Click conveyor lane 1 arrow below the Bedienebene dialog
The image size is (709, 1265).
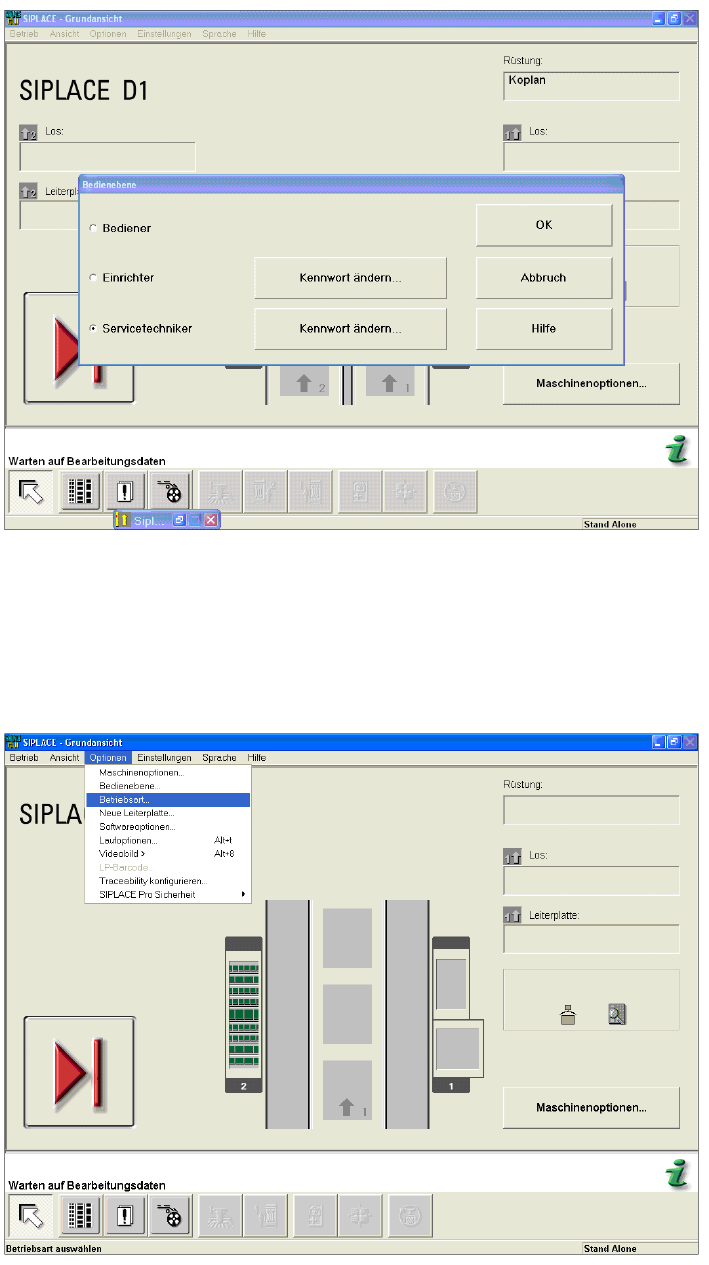pos(389,383)
